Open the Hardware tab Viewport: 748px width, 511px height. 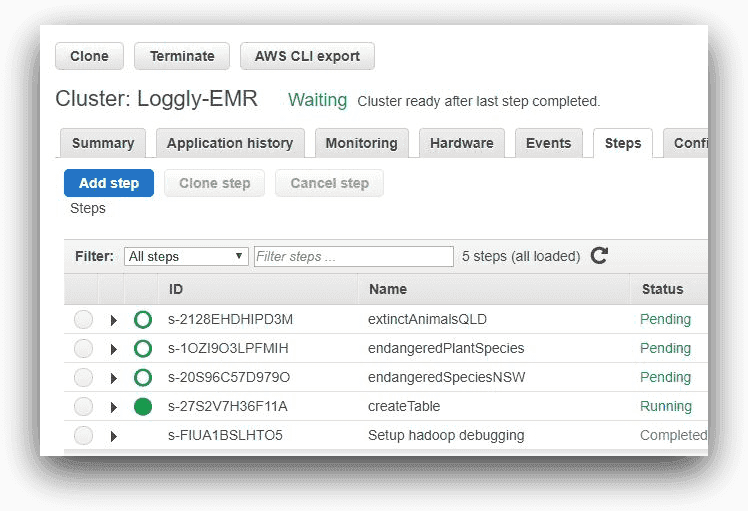[461, 143]
